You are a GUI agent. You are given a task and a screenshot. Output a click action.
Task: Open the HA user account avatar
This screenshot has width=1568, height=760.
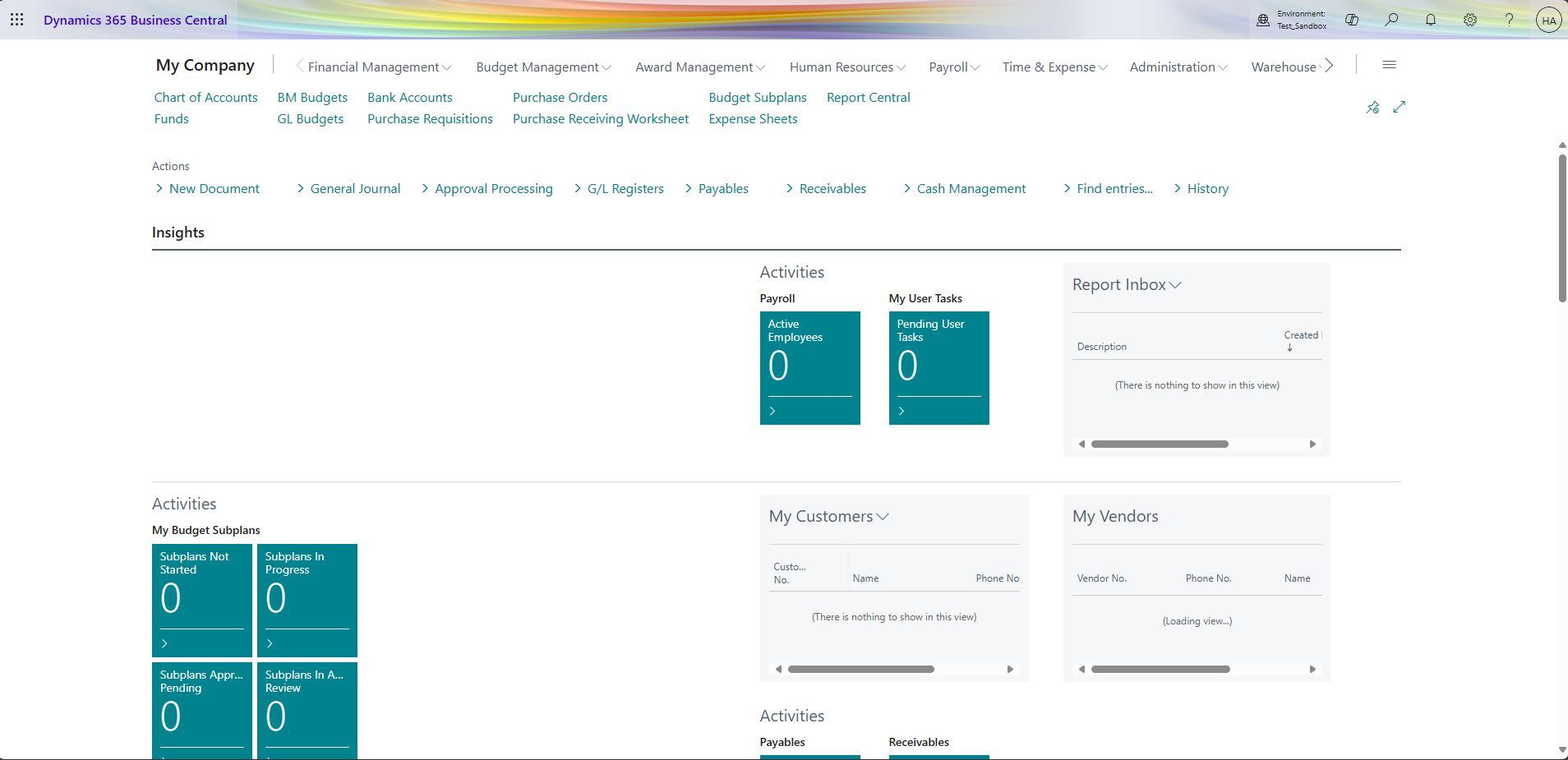coord(1547,20)
